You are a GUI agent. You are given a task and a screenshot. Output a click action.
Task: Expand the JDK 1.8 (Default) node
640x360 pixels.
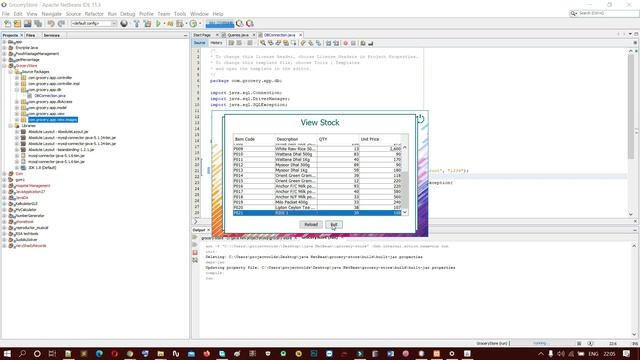[x=17, y=168]
